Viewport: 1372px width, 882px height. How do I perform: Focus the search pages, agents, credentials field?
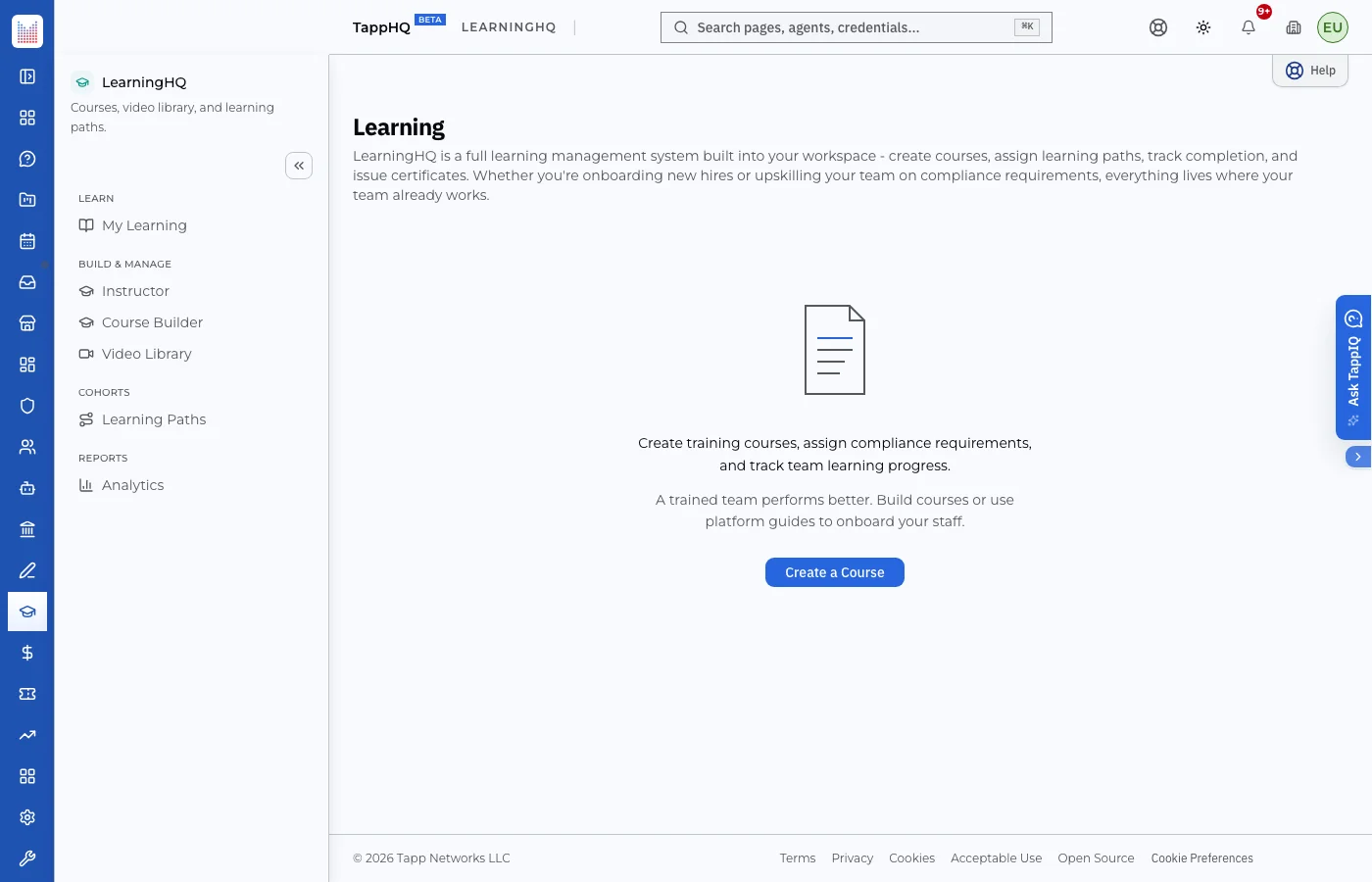pos(857,27)
